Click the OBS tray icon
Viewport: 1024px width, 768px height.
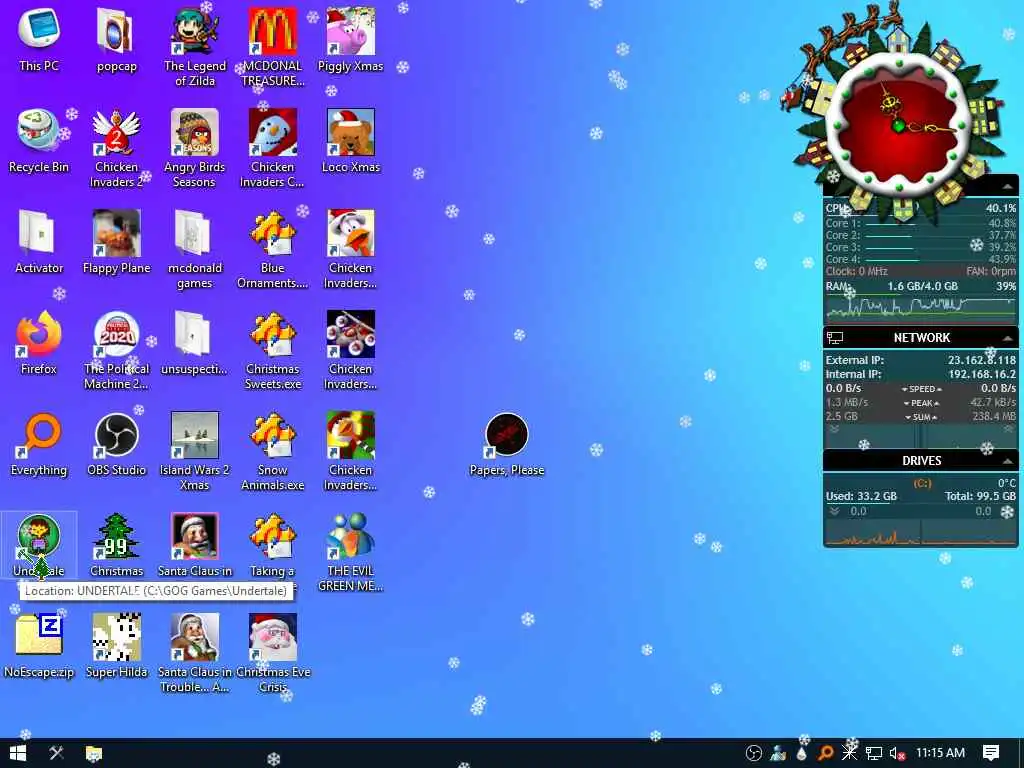[x=754, y=753]
